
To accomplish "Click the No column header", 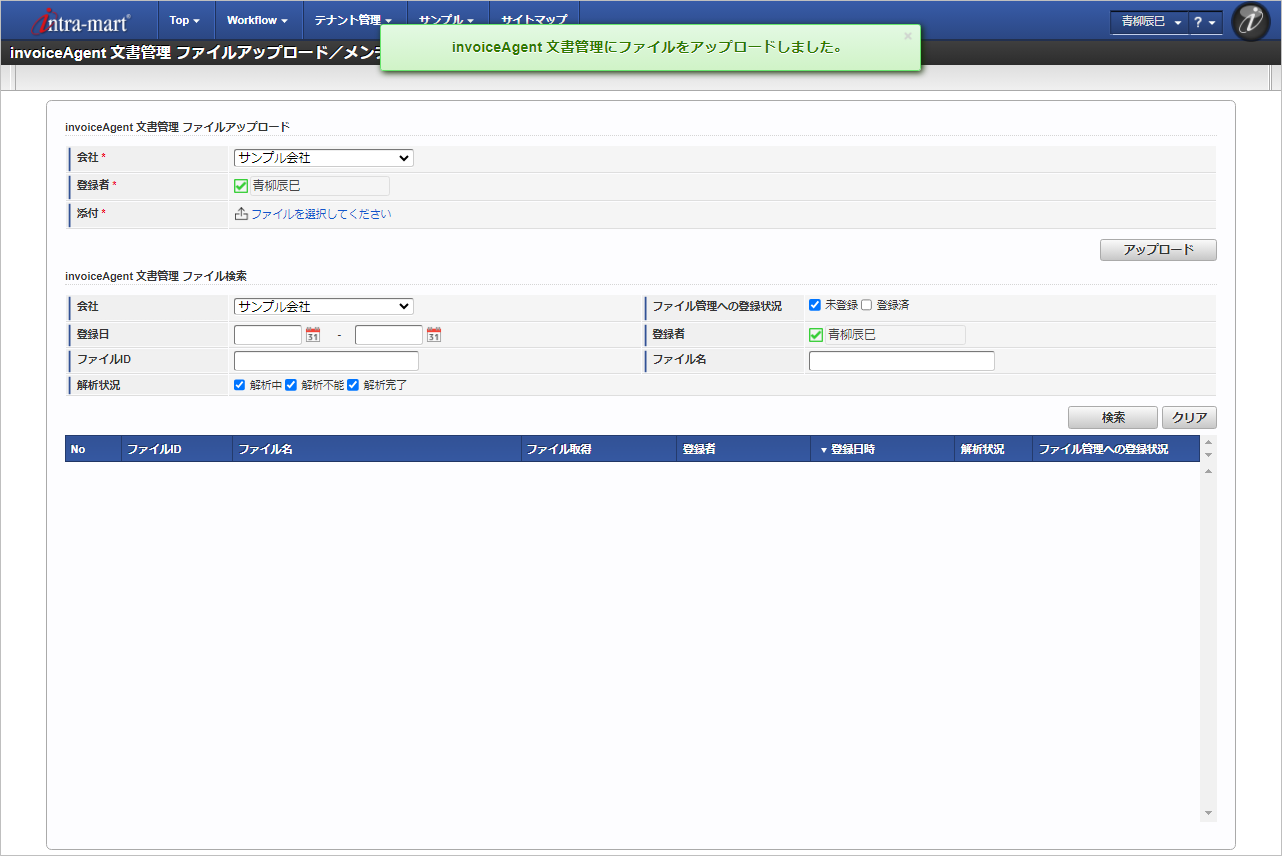I will [93, 449].
